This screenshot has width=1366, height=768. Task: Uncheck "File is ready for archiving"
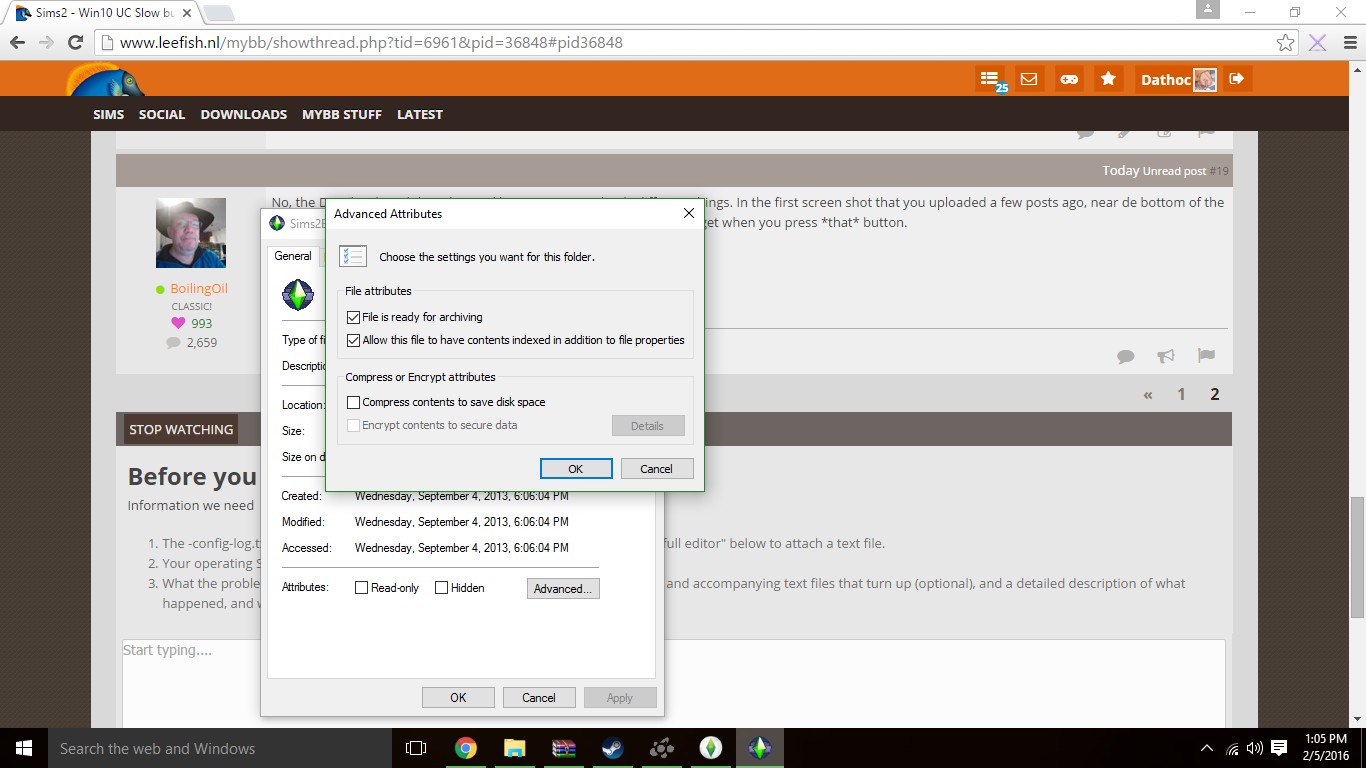tap(354, 317)
